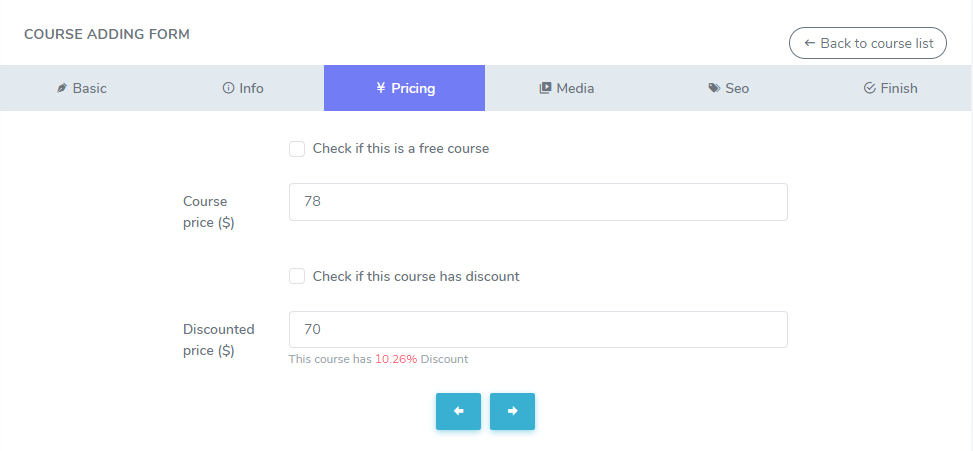
Task: Open the Seo tab label
Action: (x=737, y=88)
